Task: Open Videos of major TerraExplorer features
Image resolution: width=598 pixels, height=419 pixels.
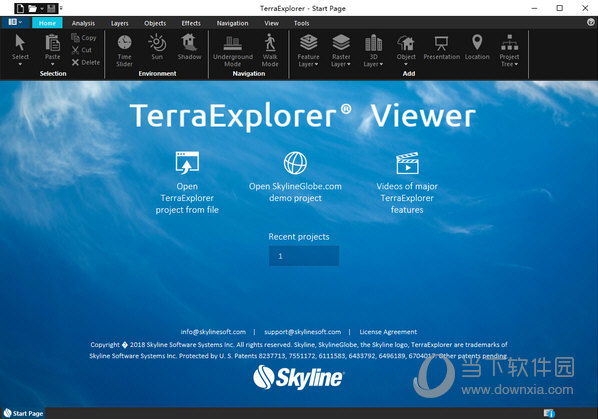Action: click(x=407, y=183)
